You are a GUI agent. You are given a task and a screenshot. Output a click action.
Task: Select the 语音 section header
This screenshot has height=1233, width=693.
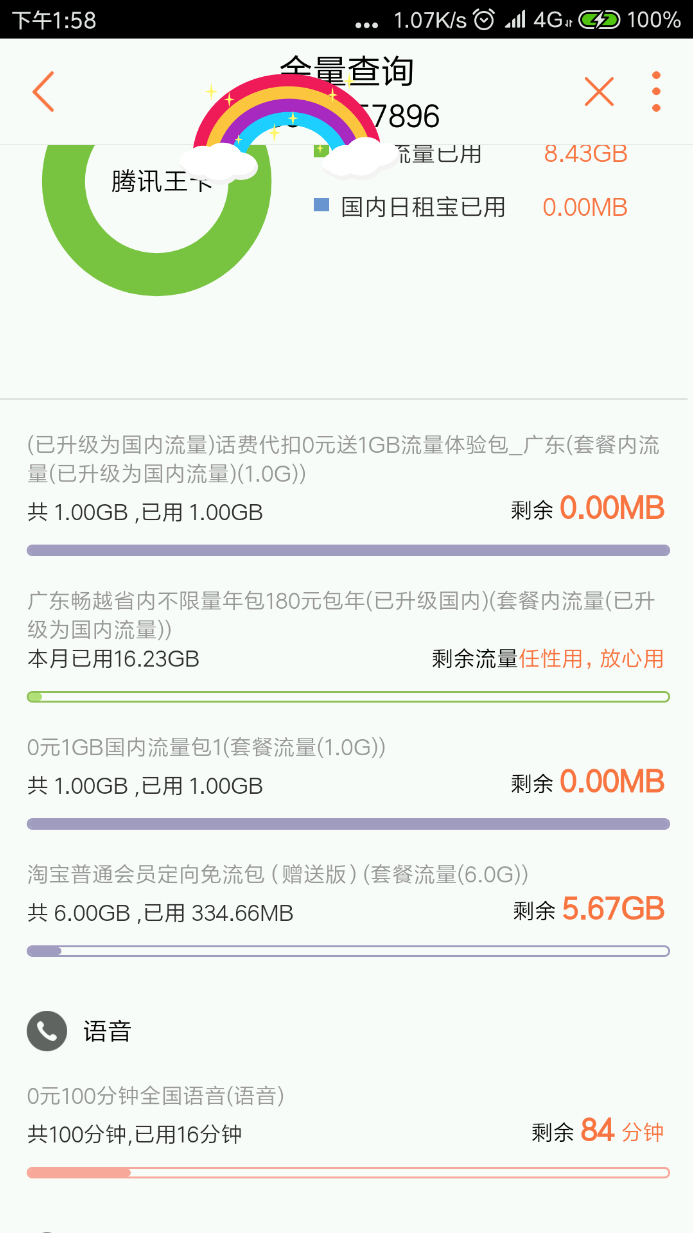(107, 1031)
